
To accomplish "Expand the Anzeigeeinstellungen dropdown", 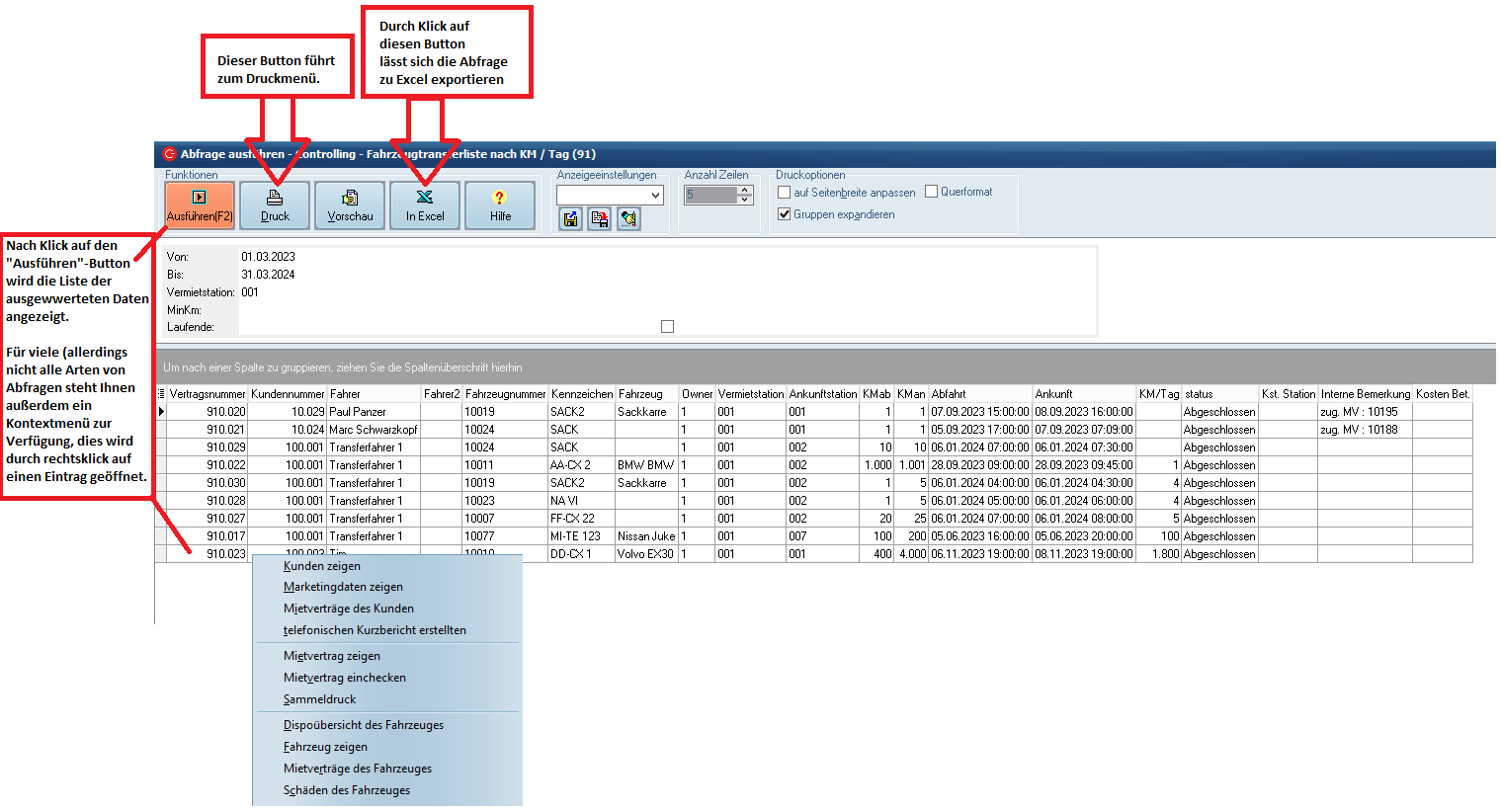I will [655, 196].
